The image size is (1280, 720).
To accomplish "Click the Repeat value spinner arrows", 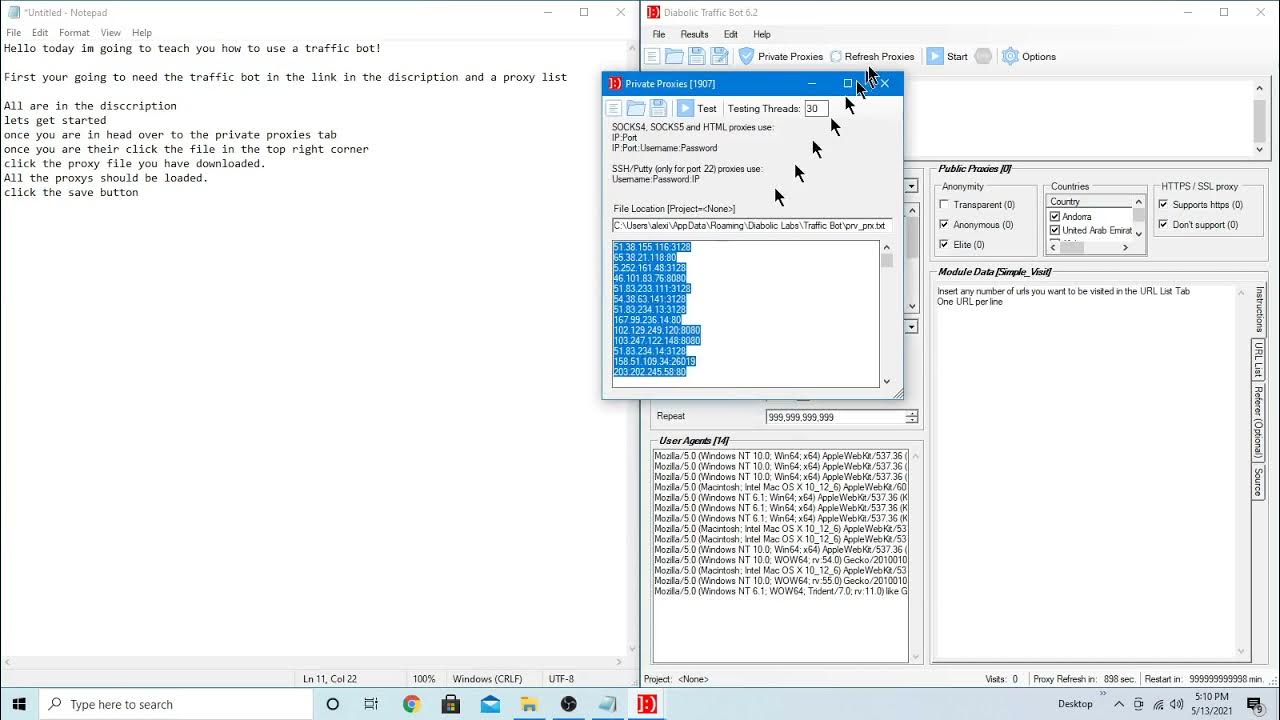I will tap(911, 417).
